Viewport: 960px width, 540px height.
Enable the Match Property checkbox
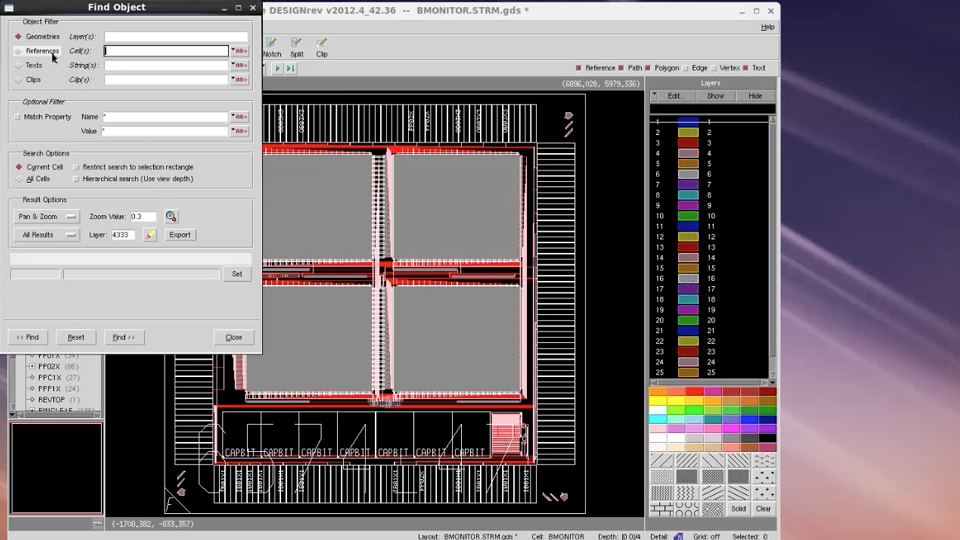(17, 117)
